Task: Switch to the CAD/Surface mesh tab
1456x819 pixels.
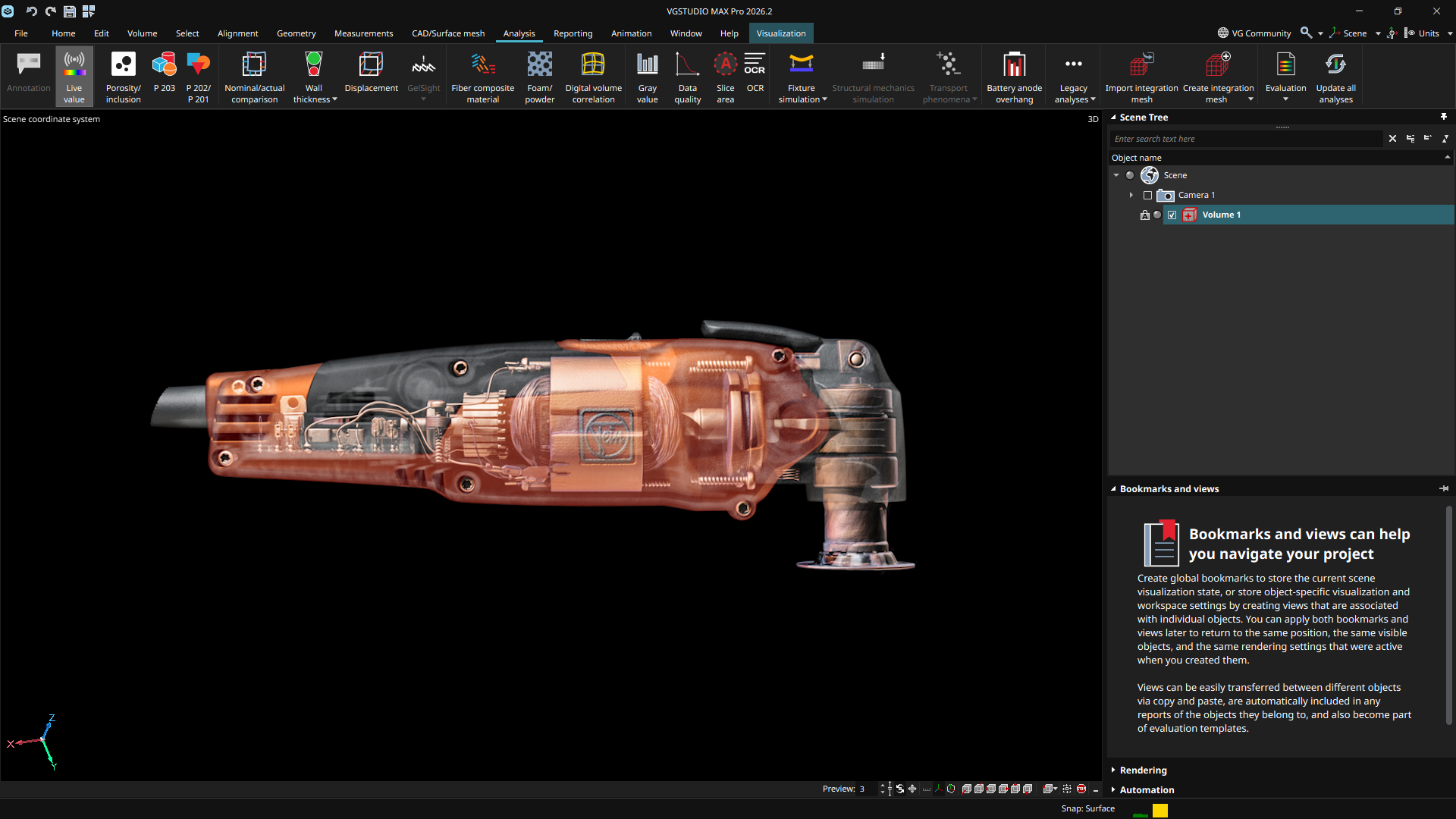Action: click(x=448, y=33)
